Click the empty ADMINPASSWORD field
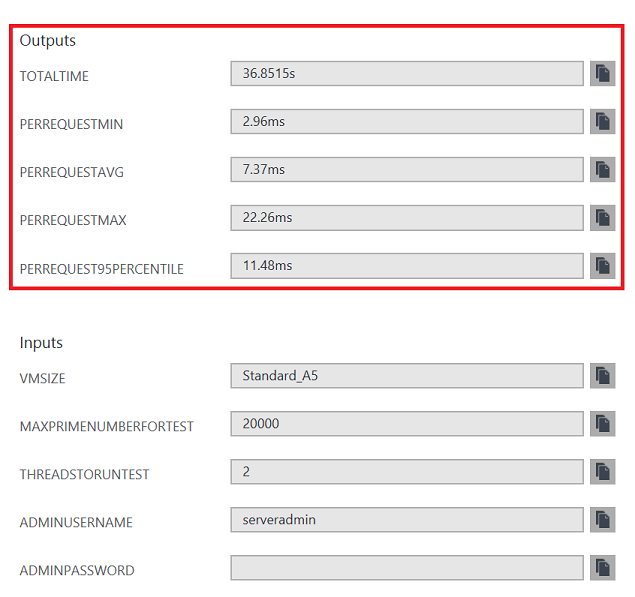 [x=407, y=568]
